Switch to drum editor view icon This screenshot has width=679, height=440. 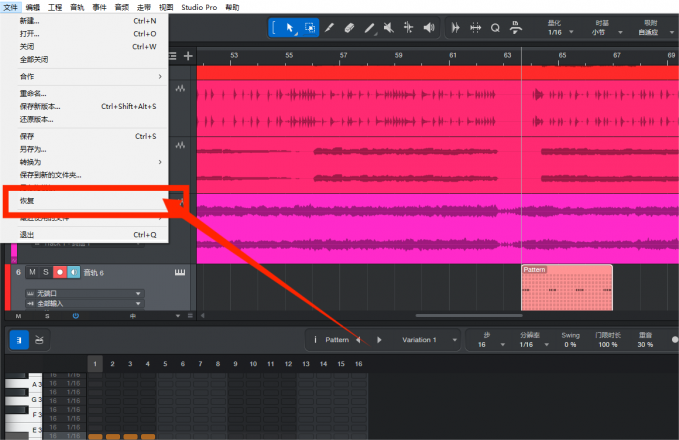(39, 340)
